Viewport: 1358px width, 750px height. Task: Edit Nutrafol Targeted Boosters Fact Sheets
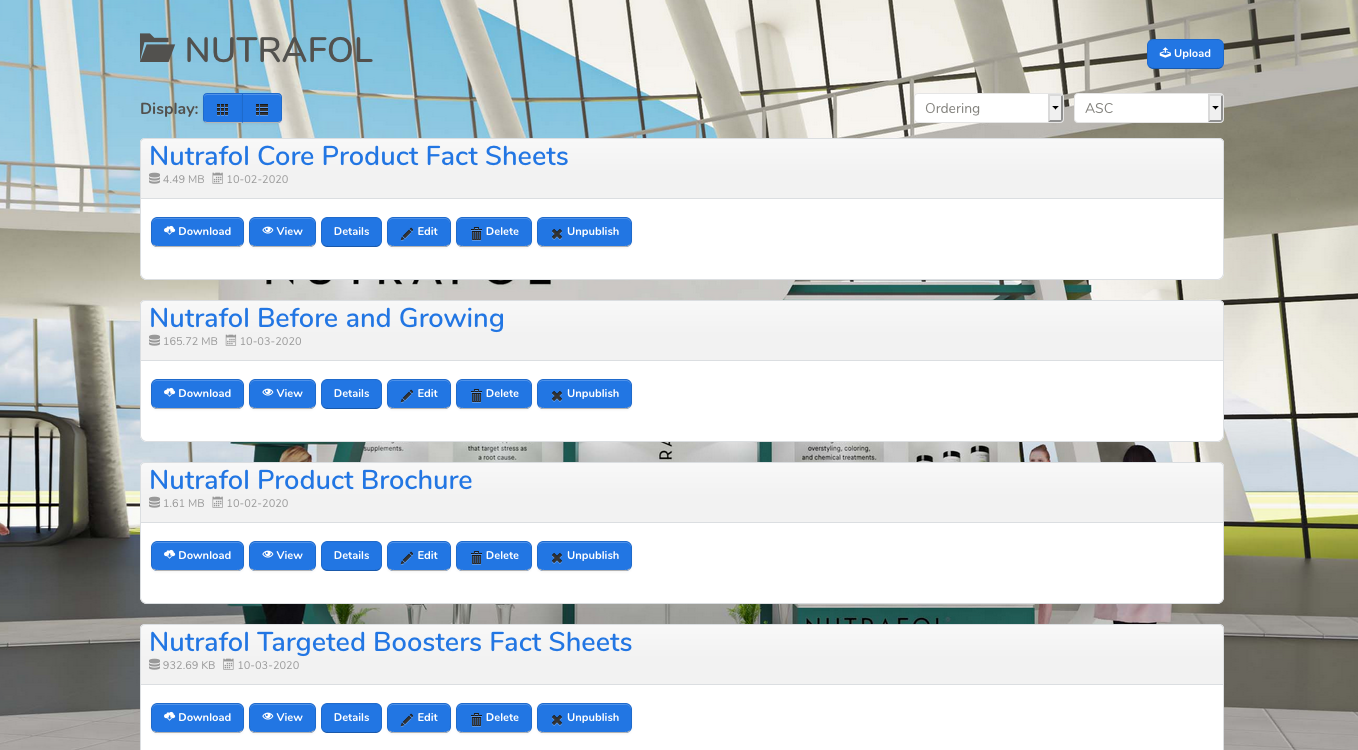pyautogui.click(x=419, y=718)
